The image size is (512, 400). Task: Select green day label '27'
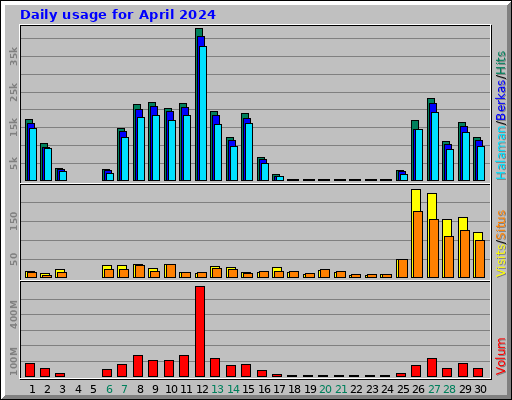tap(434, 389)
